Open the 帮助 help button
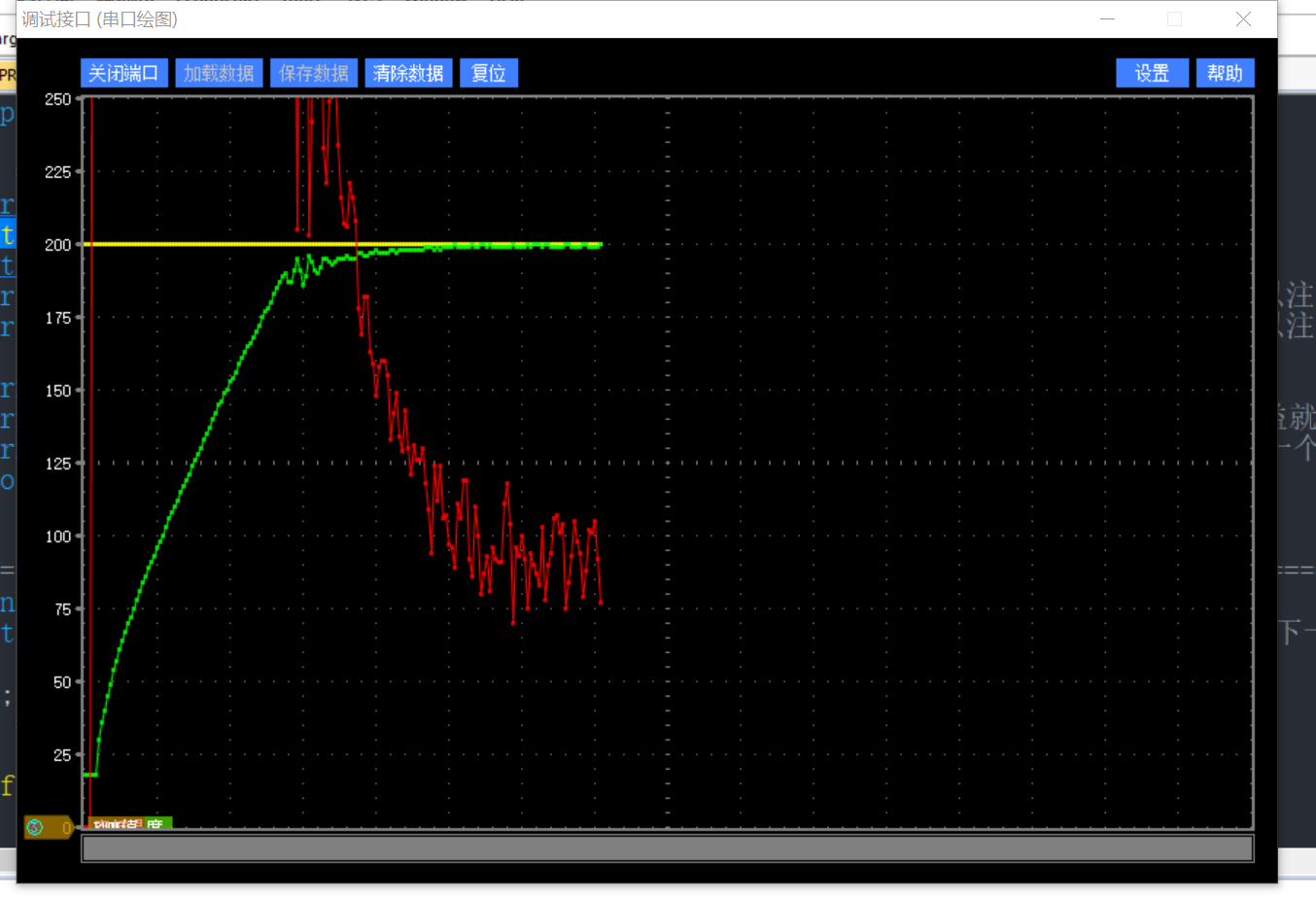Viewport: 1316px width, 899px height. point(1225,73)
